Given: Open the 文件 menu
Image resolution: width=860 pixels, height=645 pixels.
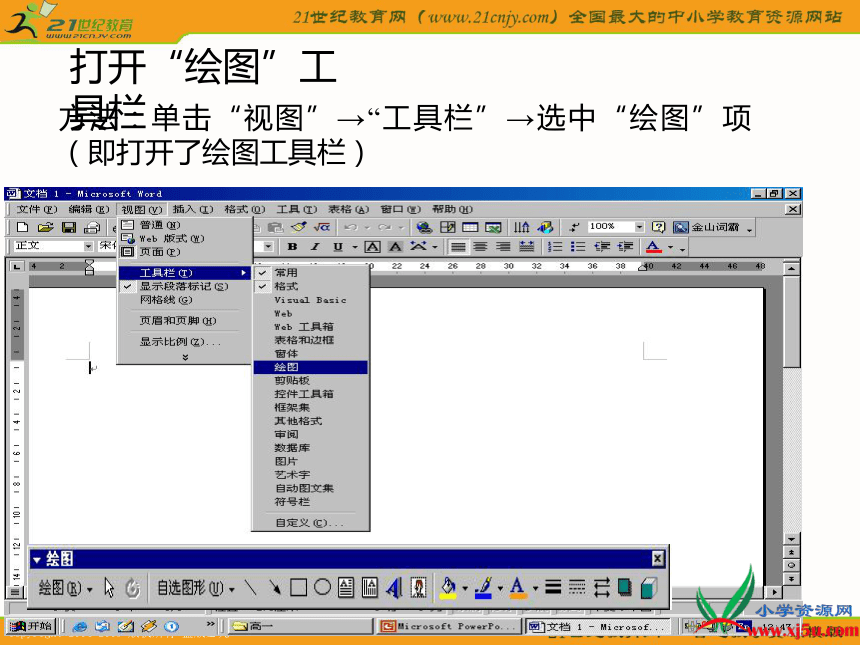Looking at the screenshot, I should click(37, 209).
